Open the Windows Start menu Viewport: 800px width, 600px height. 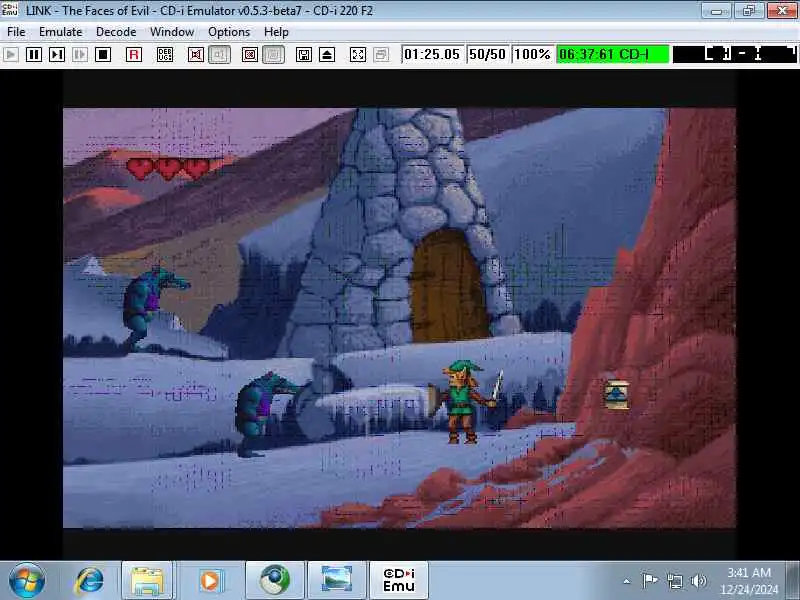pos(27,580)
